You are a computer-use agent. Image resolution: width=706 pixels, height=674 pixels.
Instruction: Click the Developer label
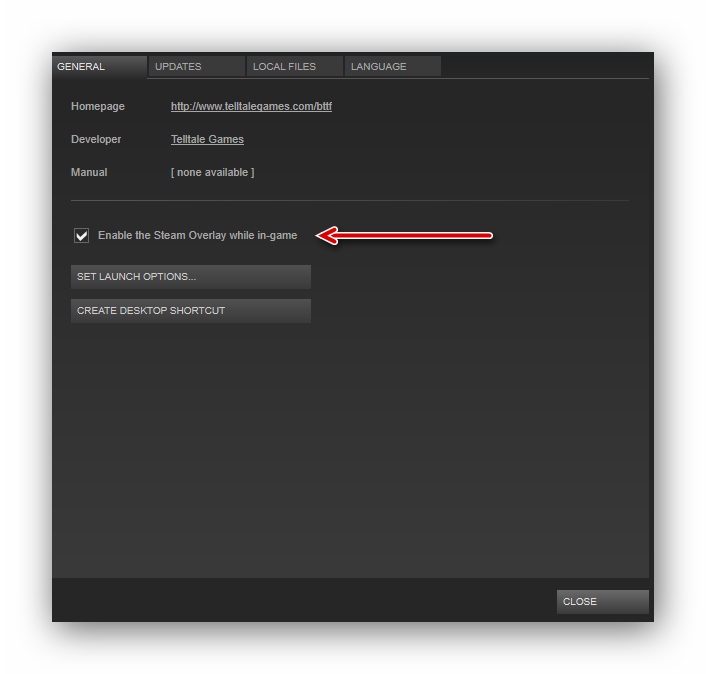(x=96, y=139)
